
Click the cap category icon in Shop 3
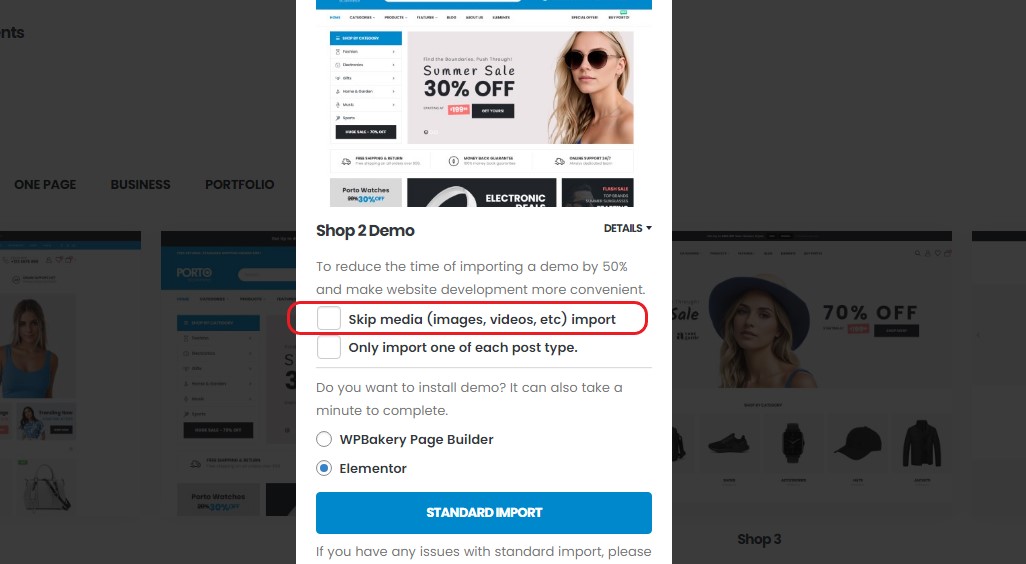(x=857, y=443)
